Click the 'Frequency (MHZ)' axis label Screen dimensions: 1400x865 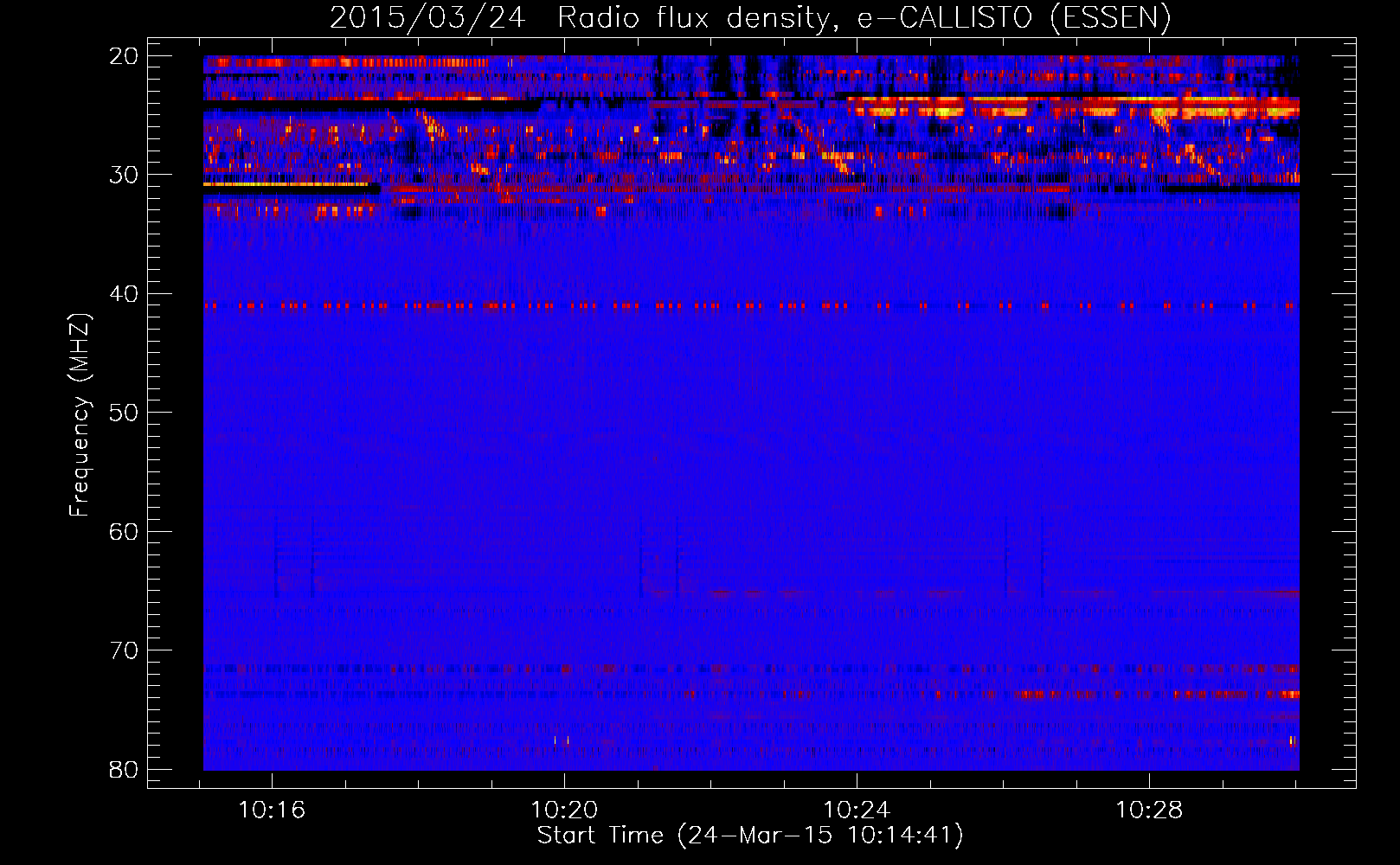79,415
